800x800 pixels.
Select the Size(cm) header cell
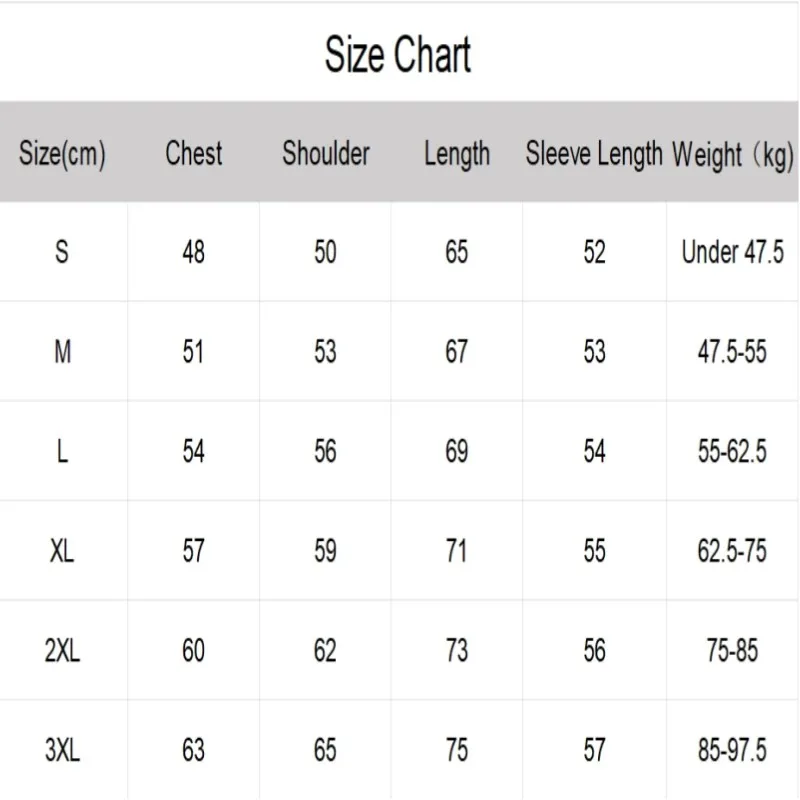click(62, 154)
